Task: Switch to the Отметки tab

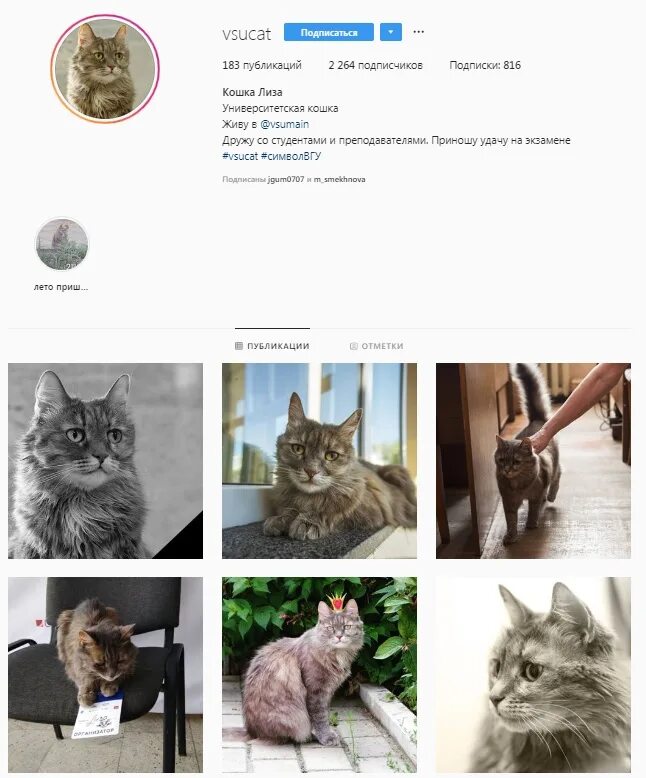Action: tap(377, 346)
